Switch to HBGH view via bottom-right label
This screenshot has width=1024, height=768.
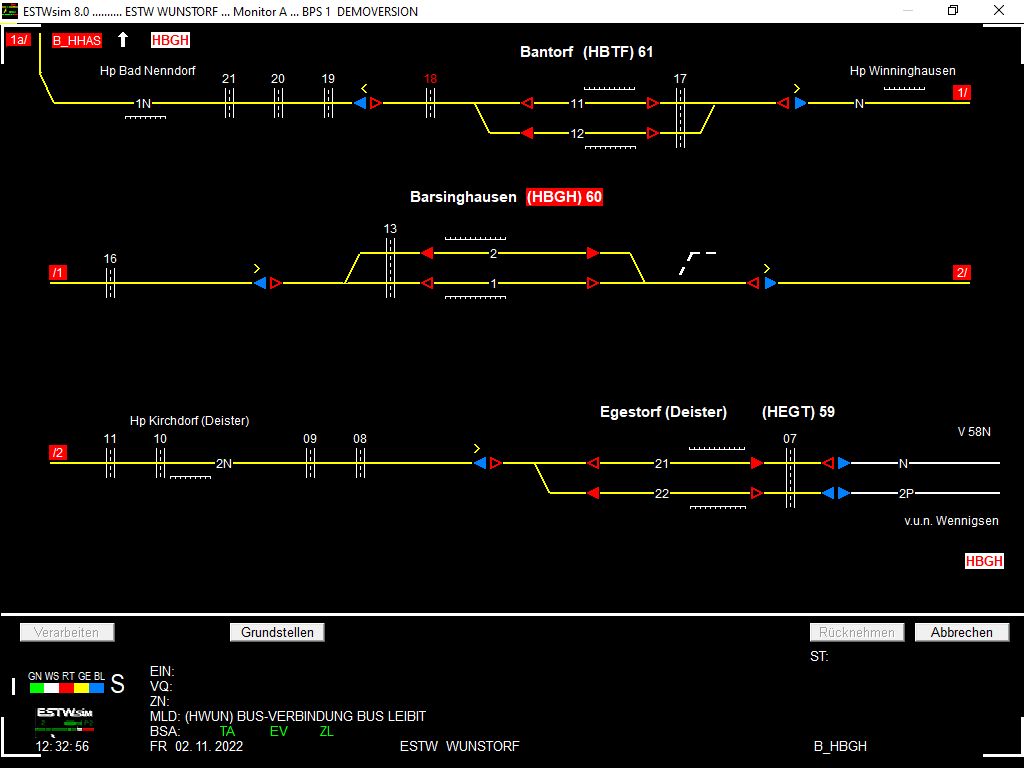[984, 561]
